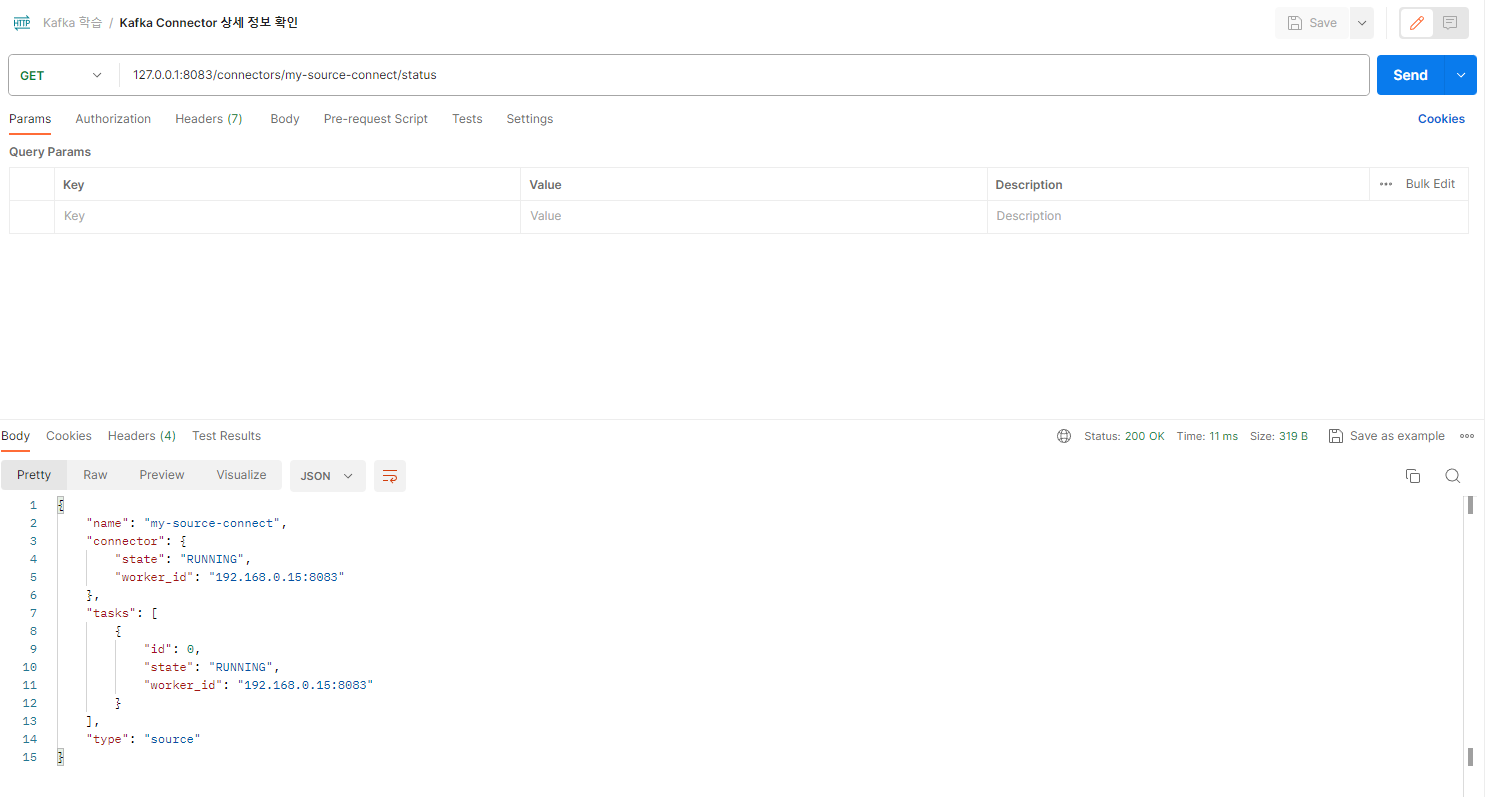Click the "tasks" key on line 7
Image resolution: width=1487 pixels, height=797 pixels.
tap(112, 613)
